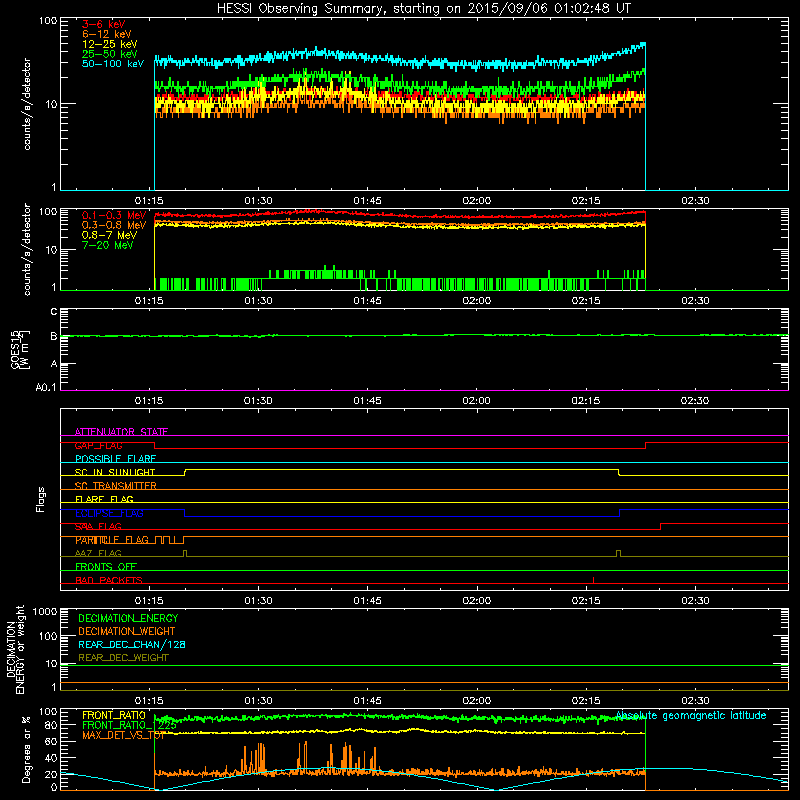Screen dimensions: 800x800
Task: Select the 50-100 keV legend label
Action: click(x=113, y=64)
